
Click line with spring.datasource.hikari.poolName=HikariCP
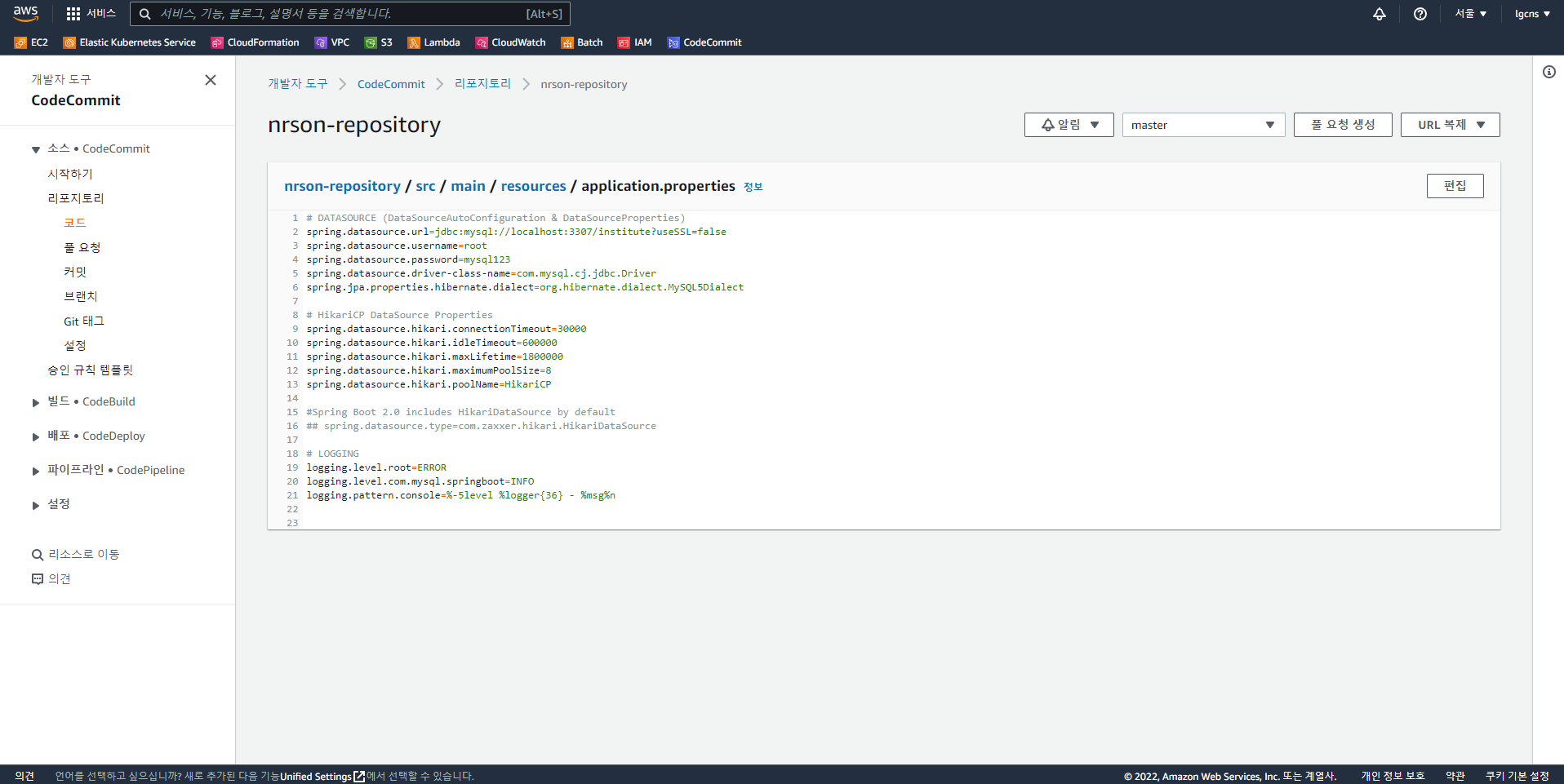[429, 384]
